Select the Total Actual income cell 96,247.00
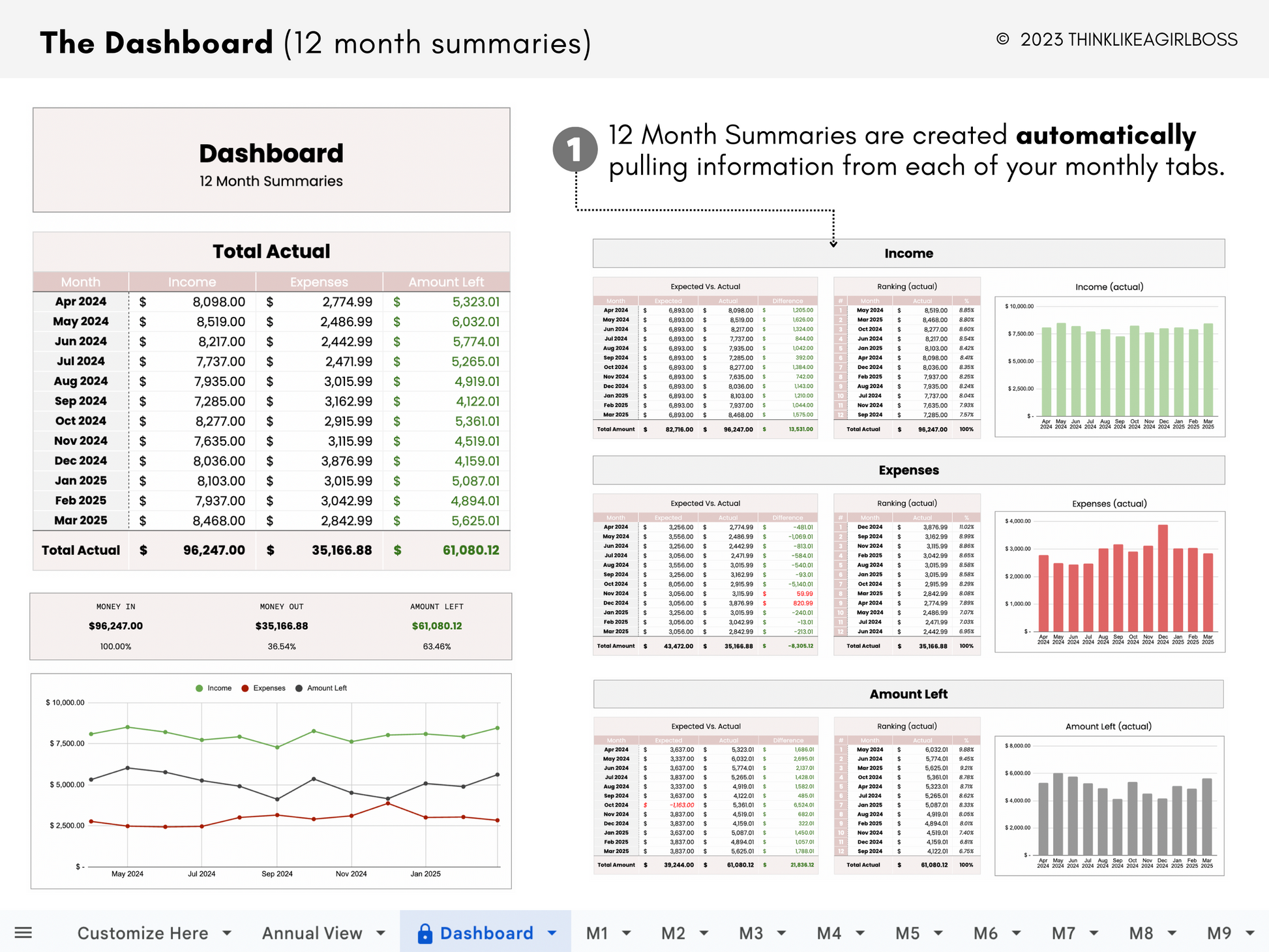1269x952 pixels. 214,550
